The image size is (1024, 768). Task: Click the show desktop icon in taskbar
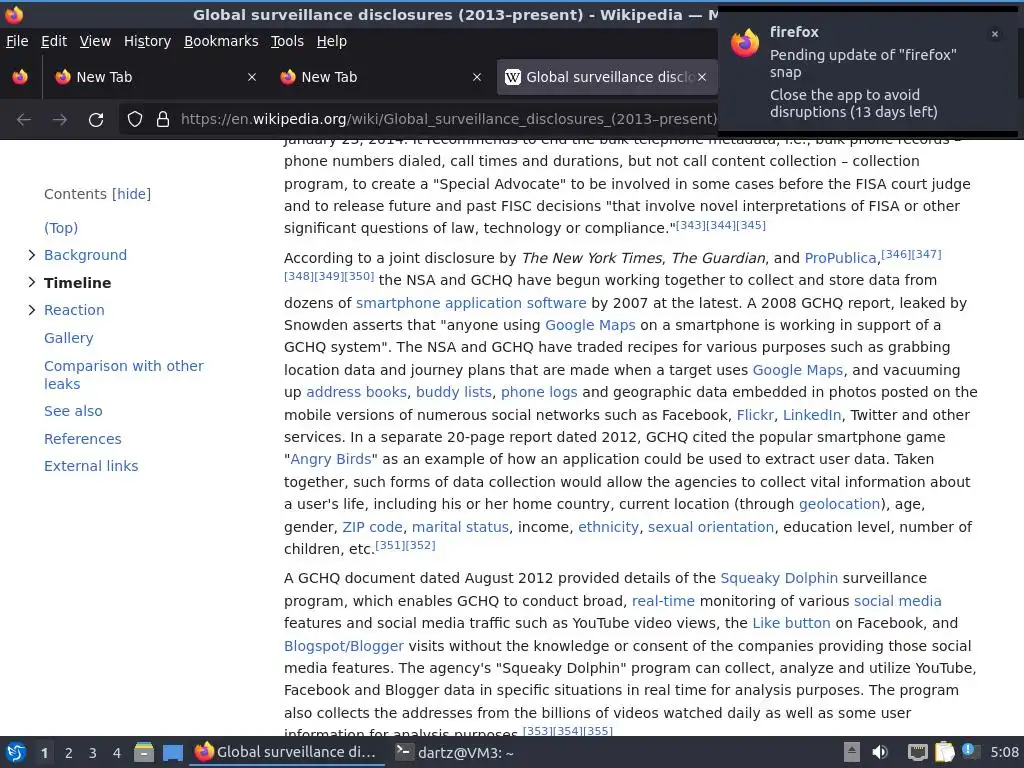[173, 753]
